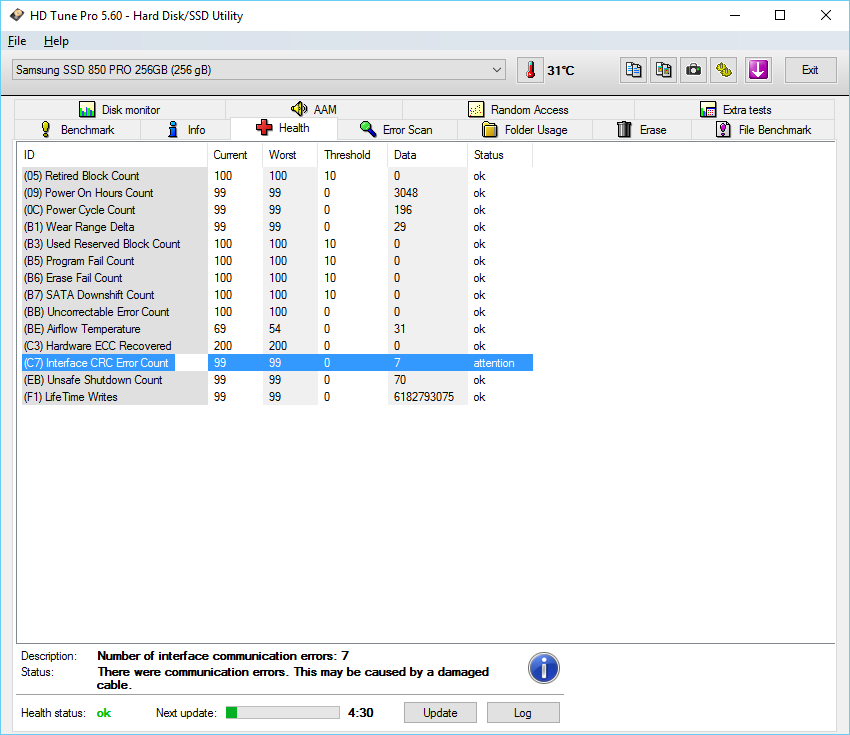850x735 pixels.
Task: Sort by the Data column header
Action: click(427, 155)
